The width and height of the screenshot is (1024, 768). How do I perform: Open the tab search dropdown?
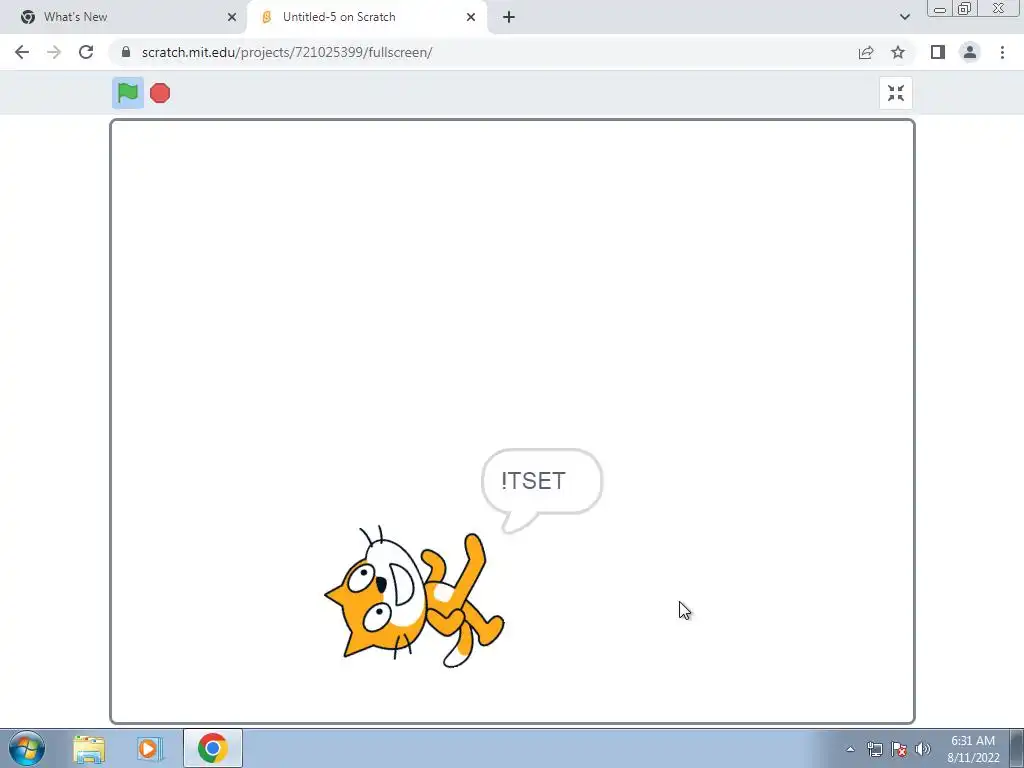pyautogui.click(x=904, y=17)
